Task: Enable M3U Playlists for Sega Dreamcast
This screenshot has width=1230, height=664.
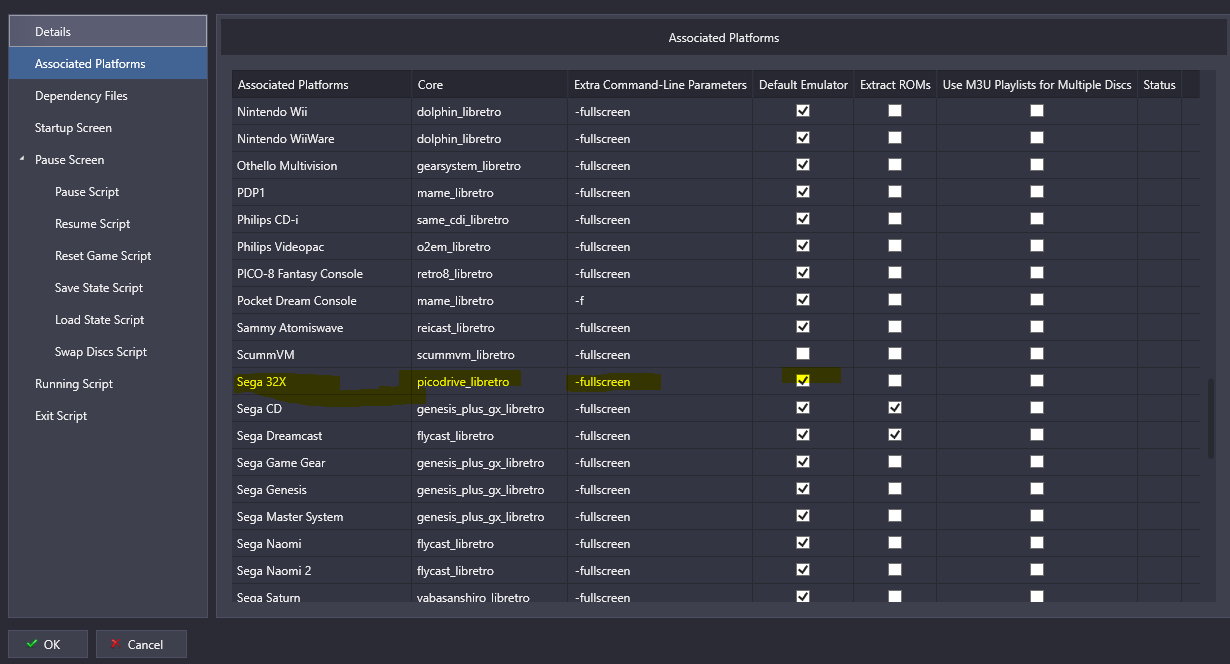Action: (1037, 435)
